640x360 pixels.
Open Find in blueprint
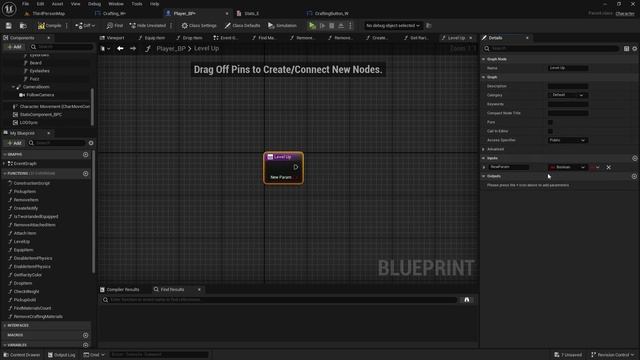pos(115,26)
